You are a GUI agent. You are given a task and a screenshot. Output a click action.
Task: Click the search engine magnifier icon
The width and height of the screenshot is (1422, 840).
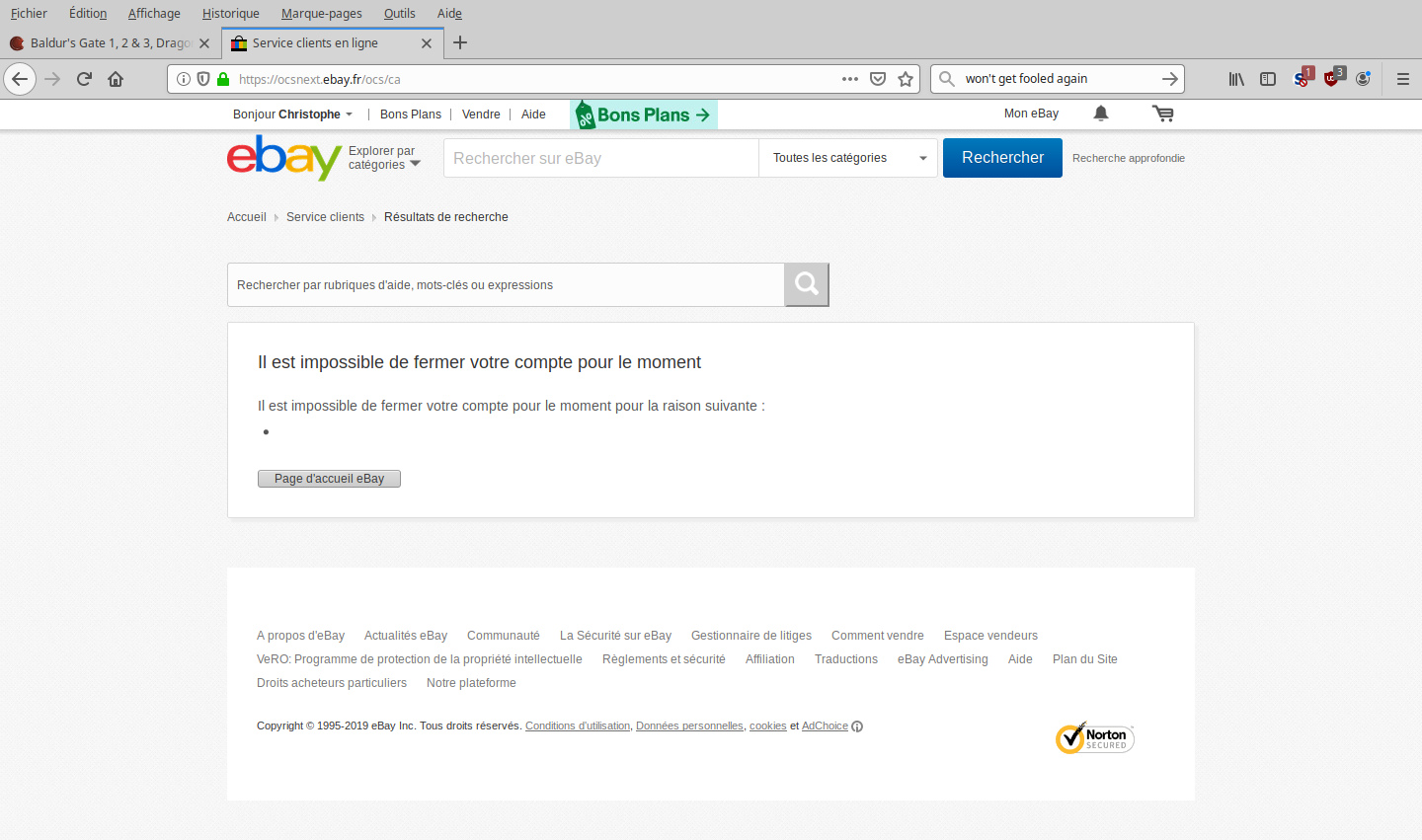pyautogui.click(x=947, y=79)
